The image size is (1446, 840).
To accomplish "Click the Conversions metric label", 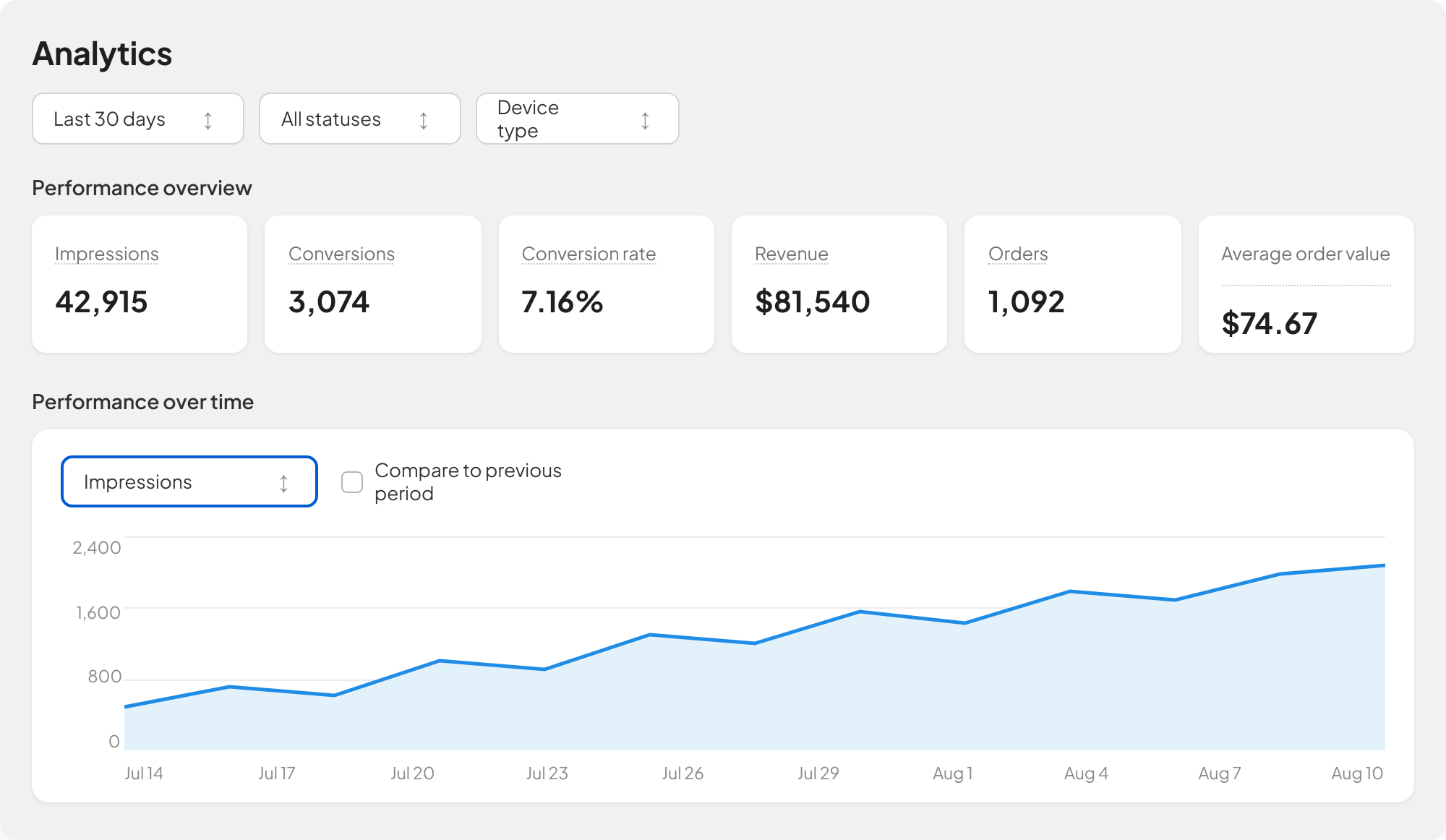I will (341, 254).
